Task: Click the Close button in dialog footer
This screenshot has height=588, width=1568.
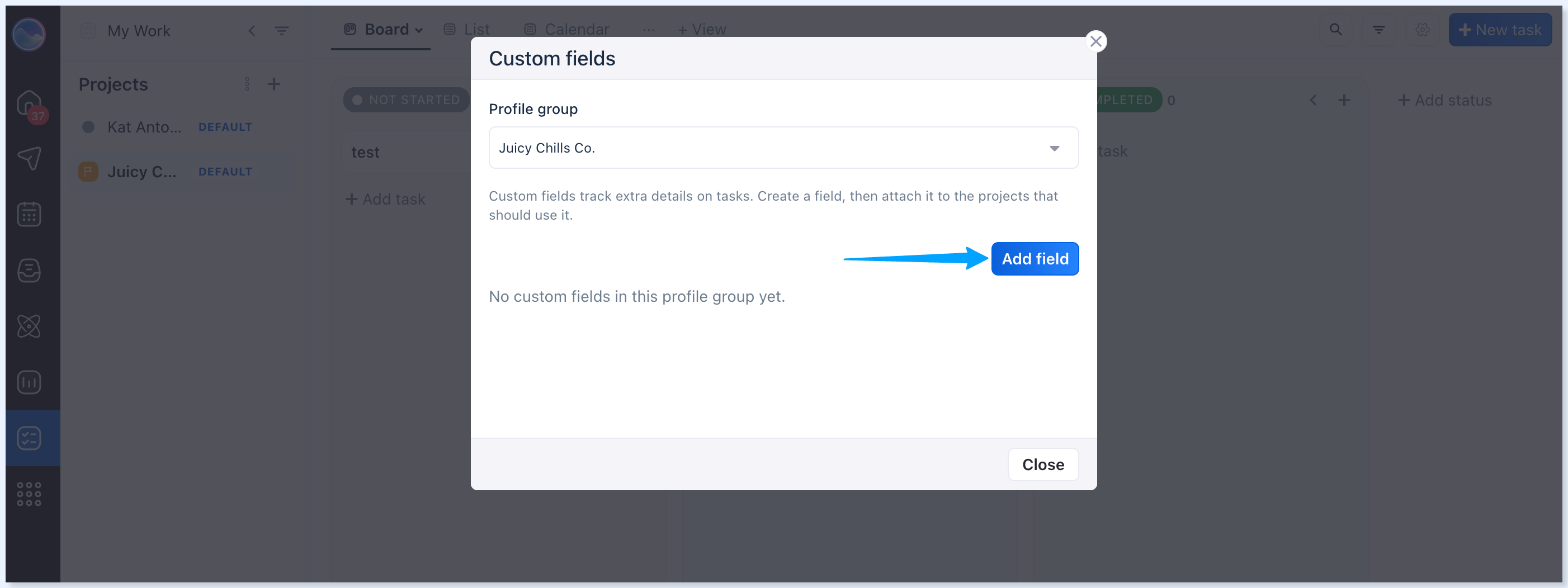Action: click(1043, 464)
